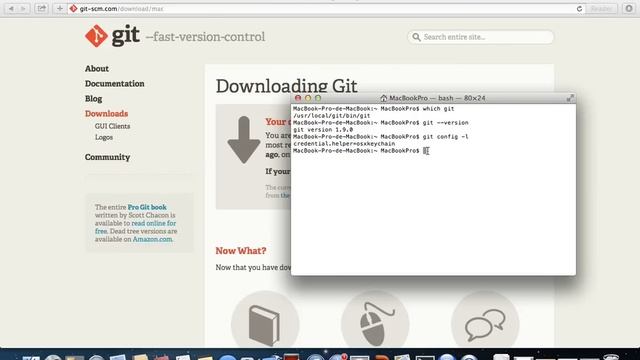This screenshot has width=640, height=360.
Task: Close the Terminal window with the red button
Action: [298, 98]
